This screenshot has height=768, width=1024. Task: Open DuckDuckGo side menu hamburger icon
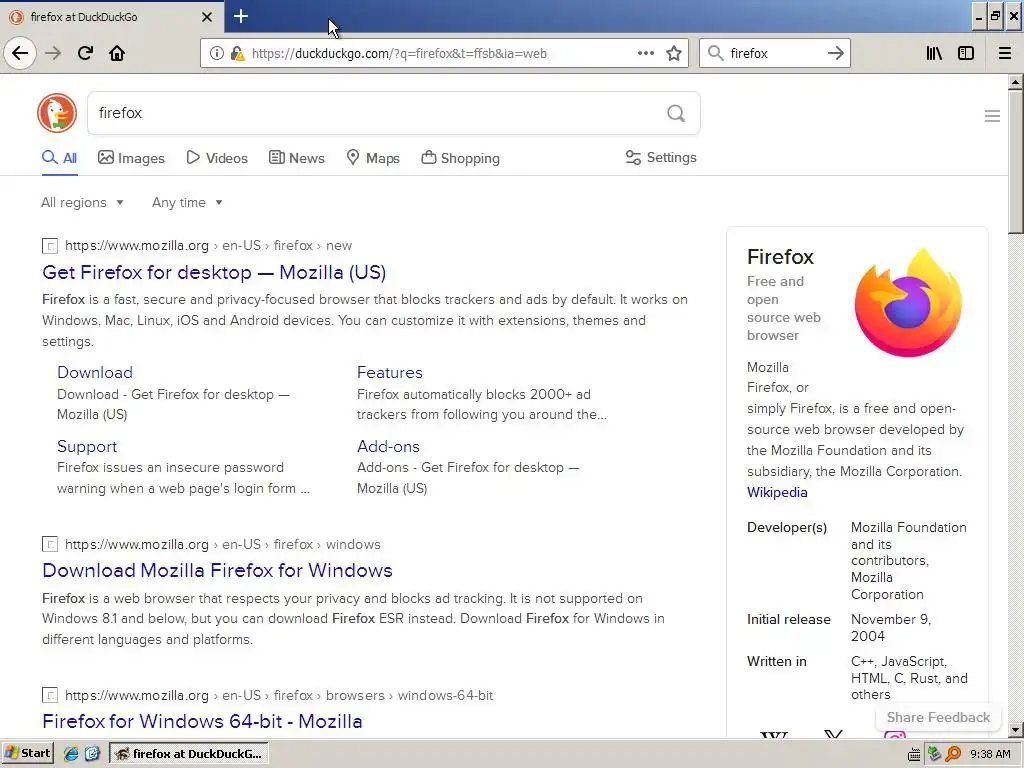click(x=992, y=116)
